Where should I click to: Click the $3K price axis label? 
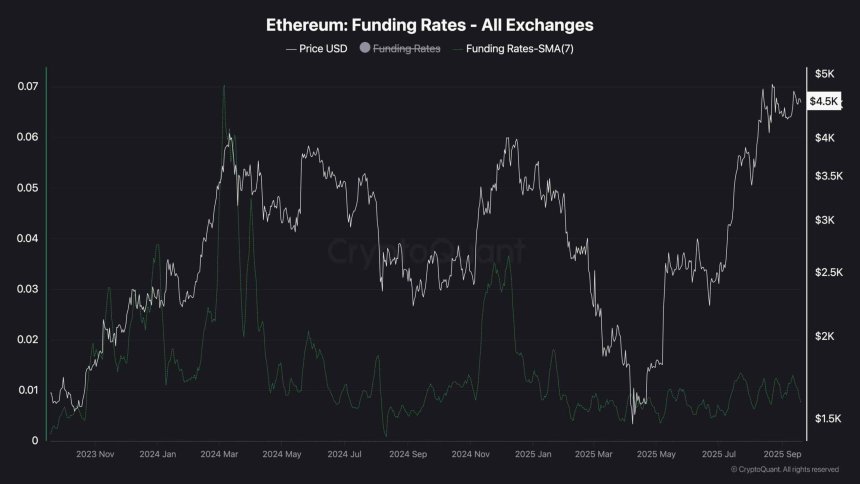click(824, 219)
